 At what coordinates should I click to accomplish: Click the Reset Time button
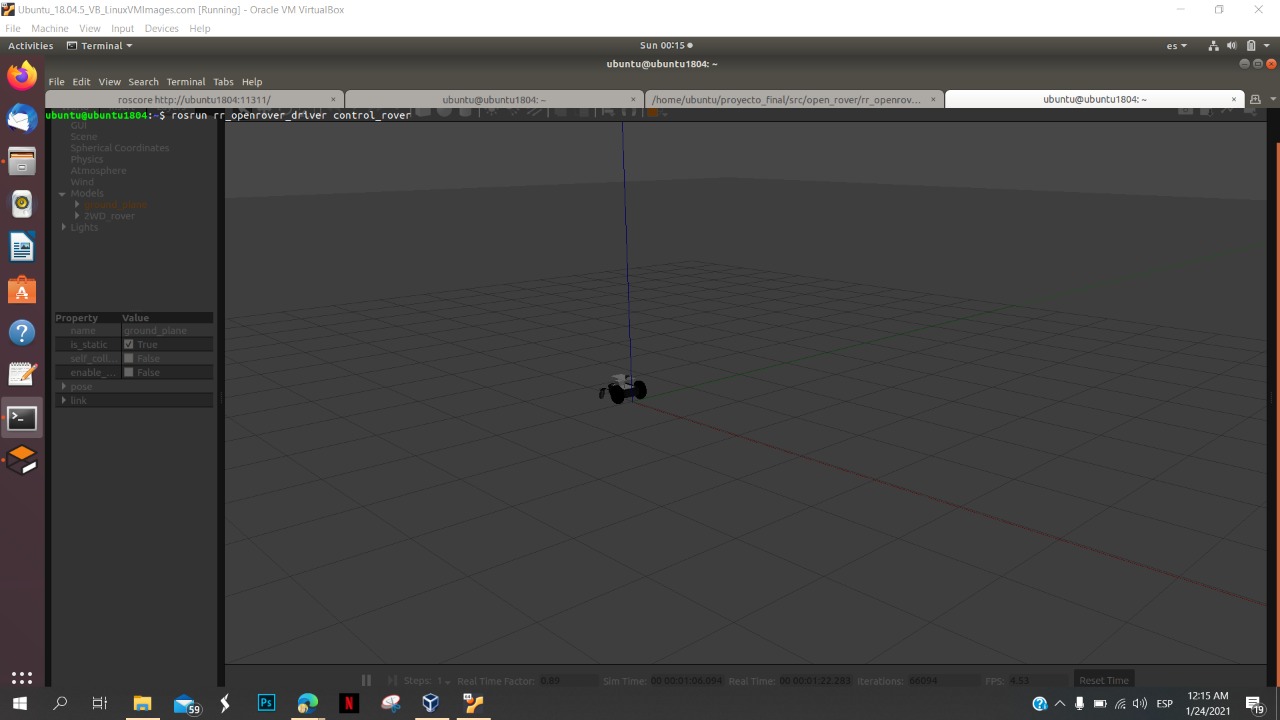pos(1104,680)
